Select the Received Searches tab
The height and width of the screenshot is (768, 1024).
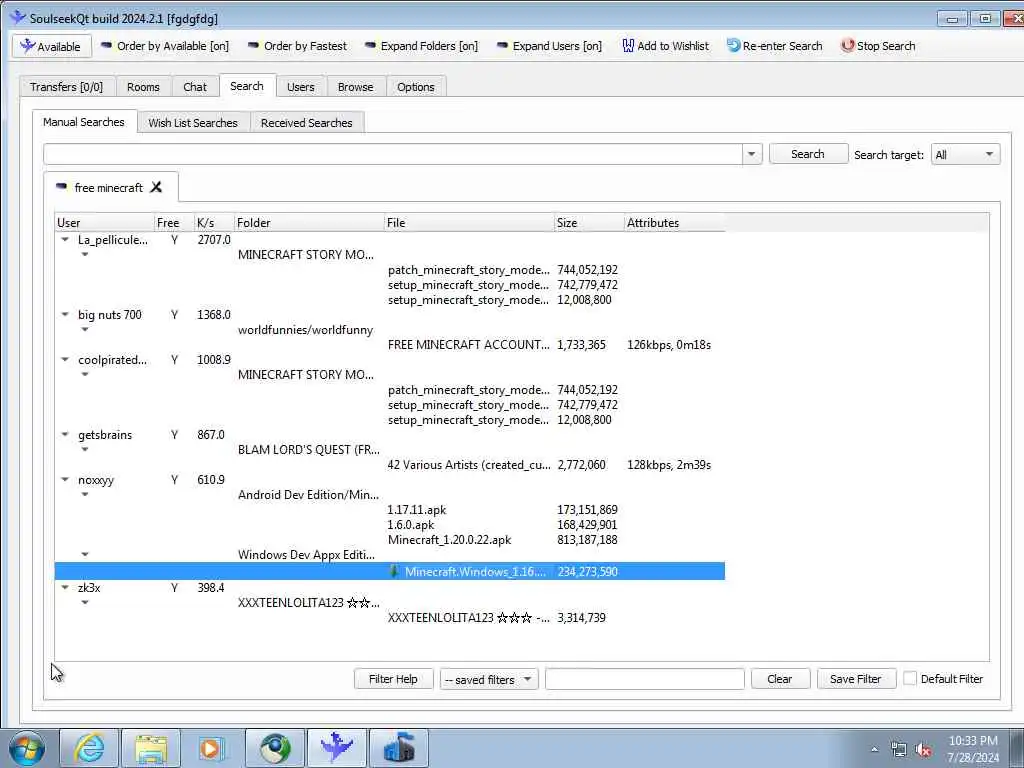(306, 123)
